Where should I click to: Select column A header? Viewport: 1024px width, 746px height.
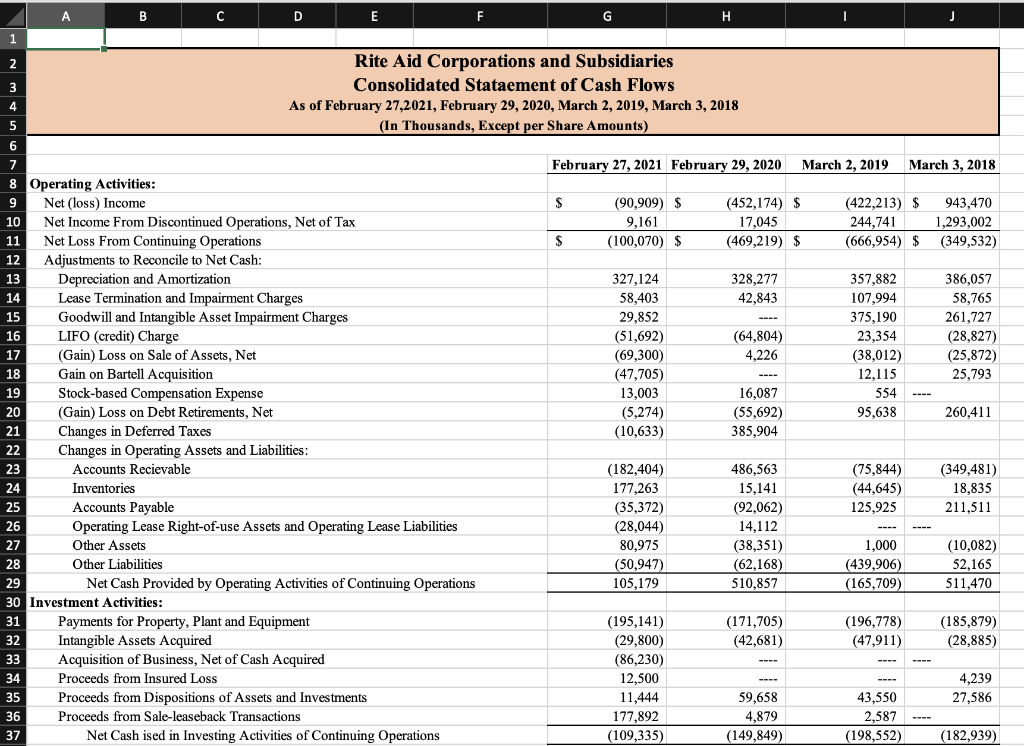(x=65, y=16)
